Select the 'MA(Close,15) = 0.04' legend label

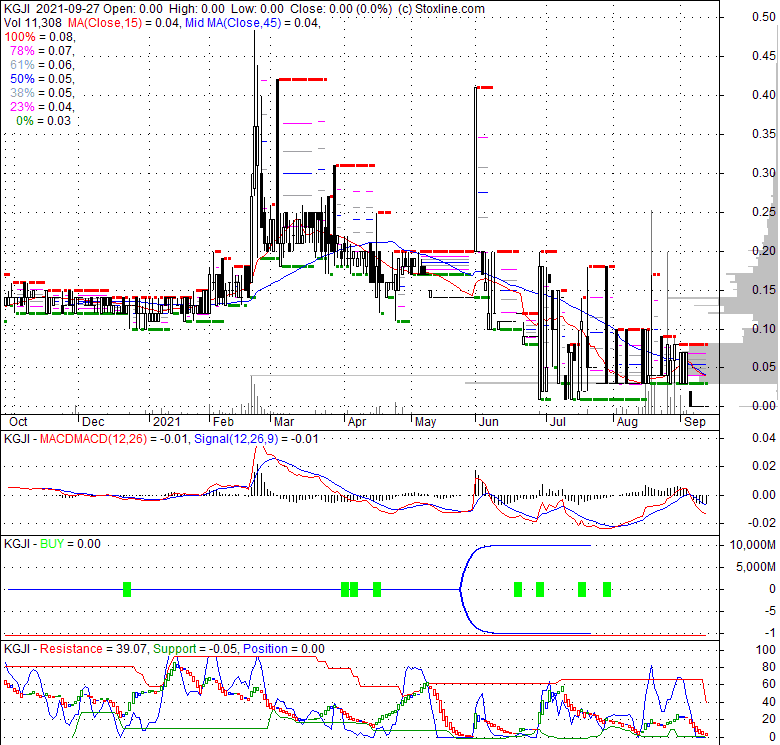coord(123,23)
